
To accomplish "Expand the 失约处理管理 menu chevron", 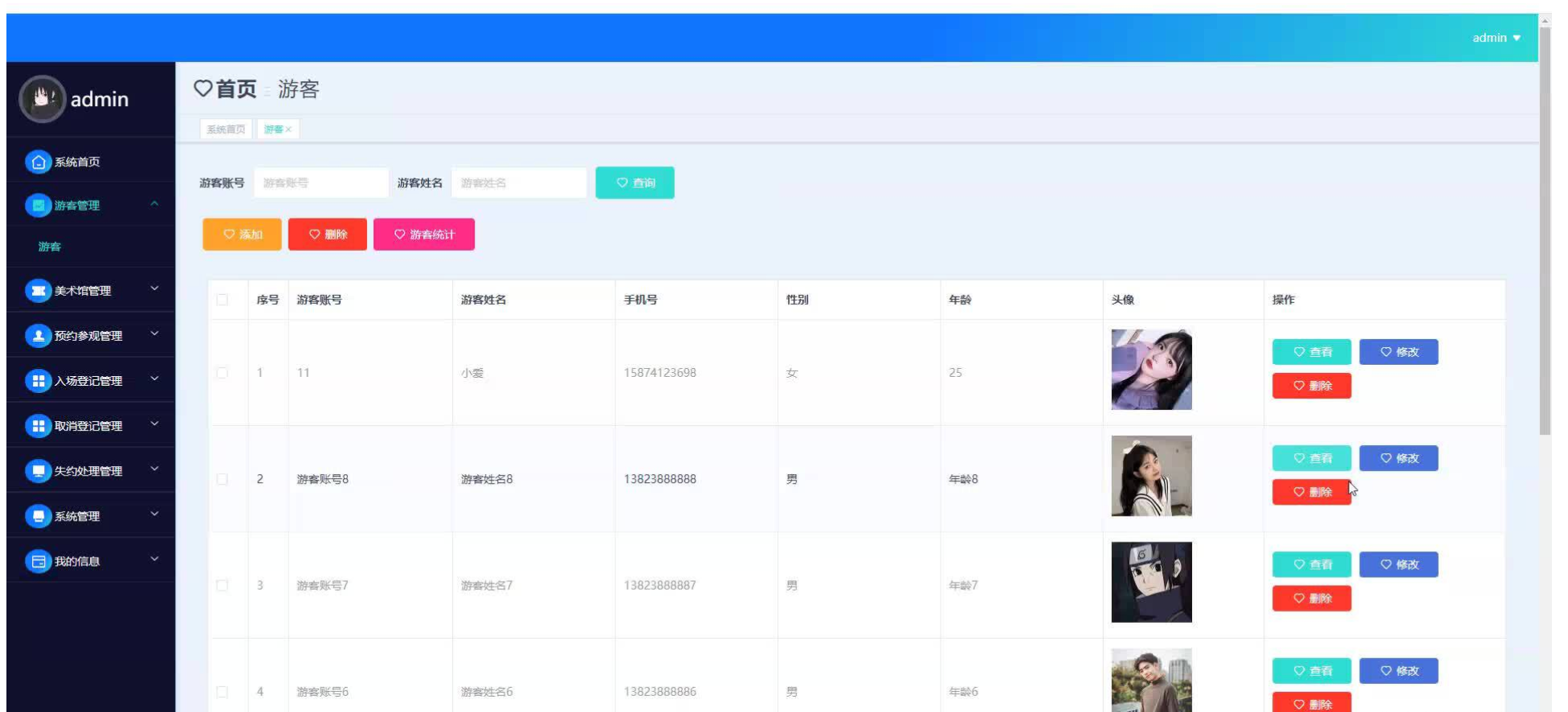I will click(x=154, y=469).
